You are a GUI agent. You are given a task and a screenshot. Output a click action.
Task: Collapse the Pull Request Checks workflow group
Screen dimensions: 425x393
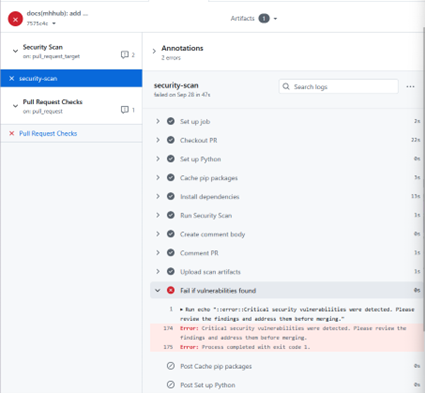coord(15,106)
